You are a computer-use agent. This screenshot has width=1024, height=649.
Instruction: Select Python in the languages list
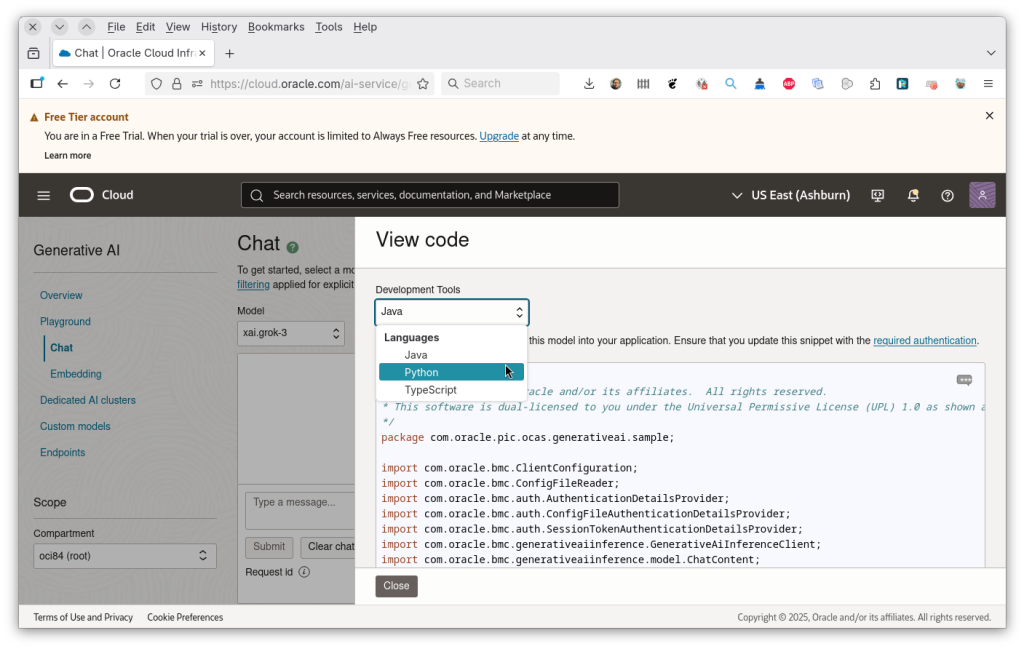[451, 372]
